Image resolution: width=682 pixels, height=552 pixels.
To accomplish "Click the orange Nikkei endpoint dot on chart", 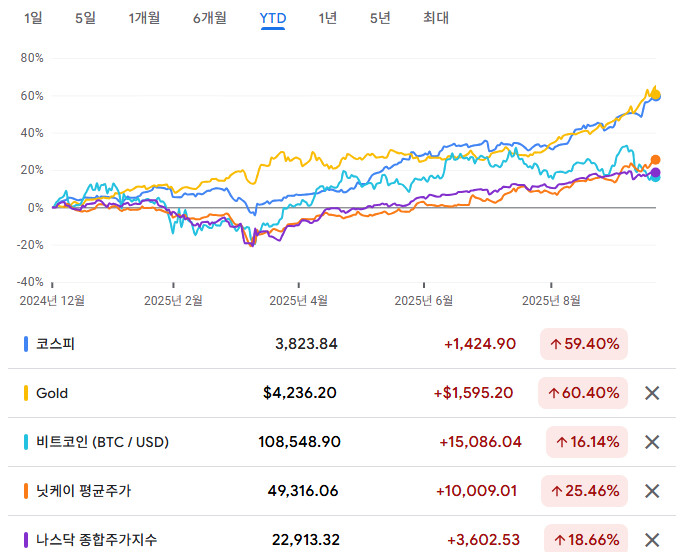I will click(x=656, y=159).
